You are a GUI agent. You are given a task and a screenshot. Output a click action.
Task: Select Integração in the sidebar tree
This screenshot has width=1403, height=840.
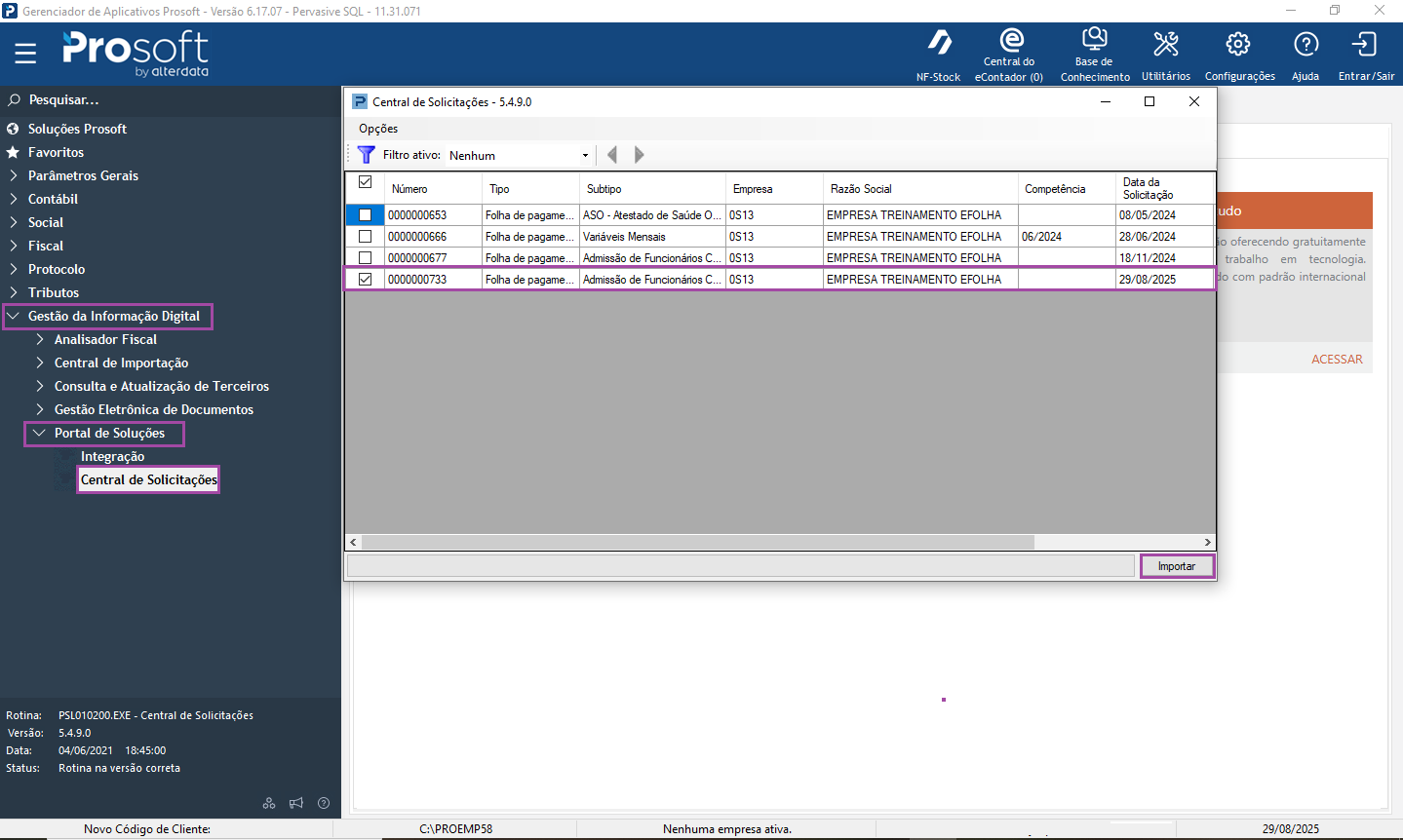[112, 456]
